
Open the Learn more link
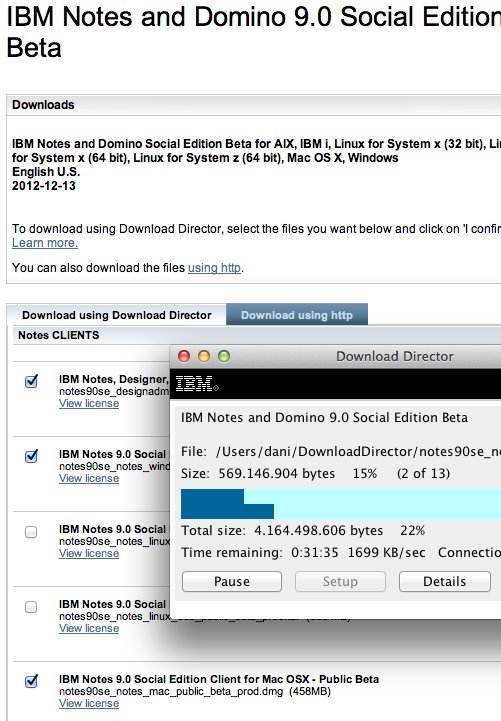pos(45,243)
